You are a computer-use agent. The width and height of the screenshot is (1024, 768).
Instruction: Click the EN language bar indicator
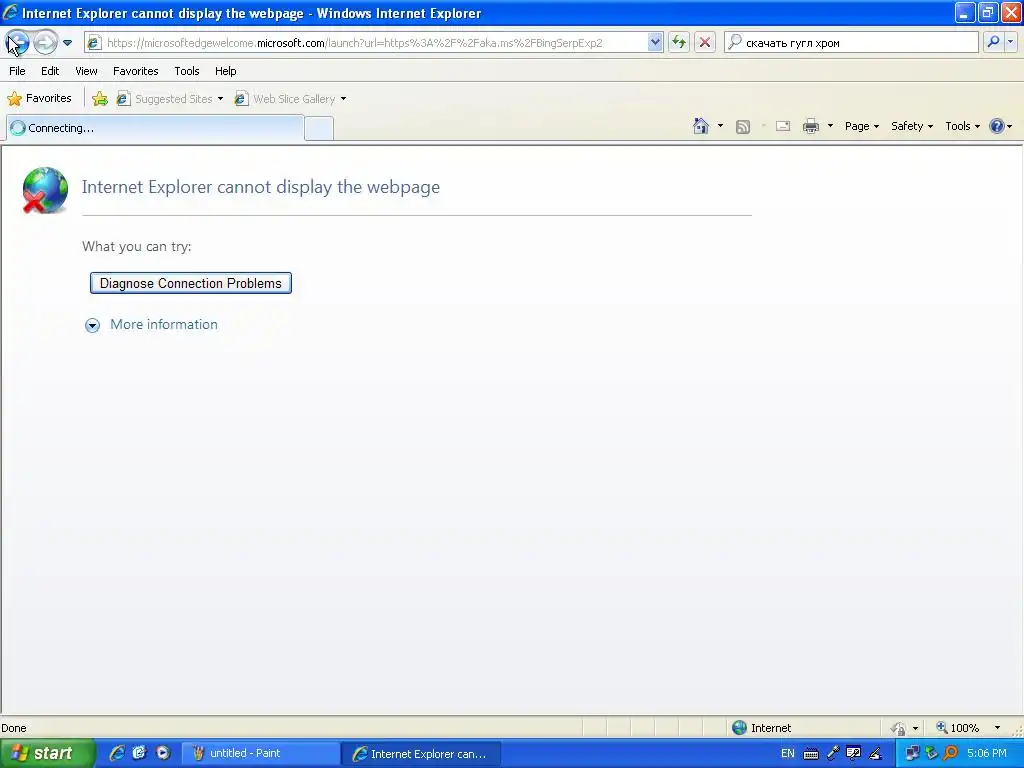(788, 754)
